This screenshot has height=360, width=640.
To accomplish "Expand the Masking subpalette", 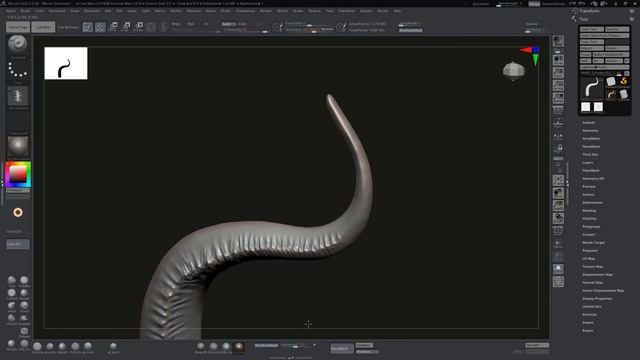I will coord(589,211).
